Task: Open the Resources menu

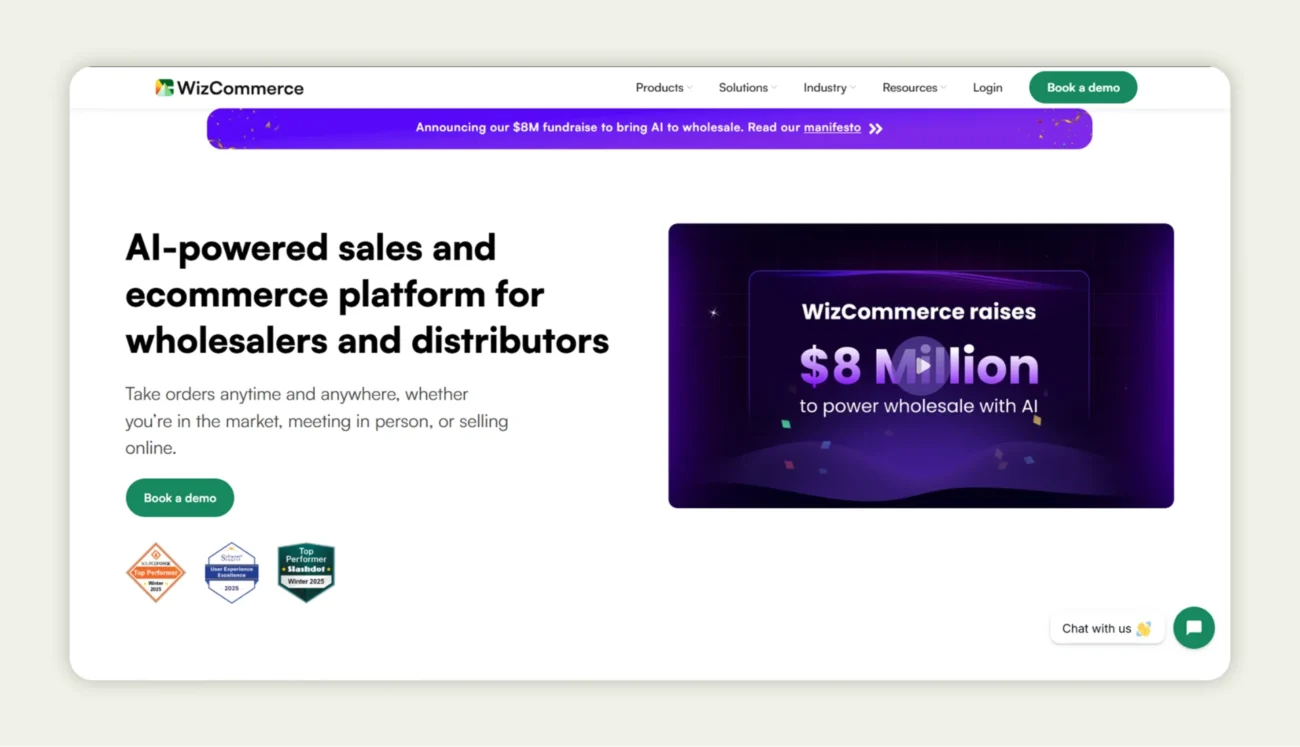Action: (912, 88)
